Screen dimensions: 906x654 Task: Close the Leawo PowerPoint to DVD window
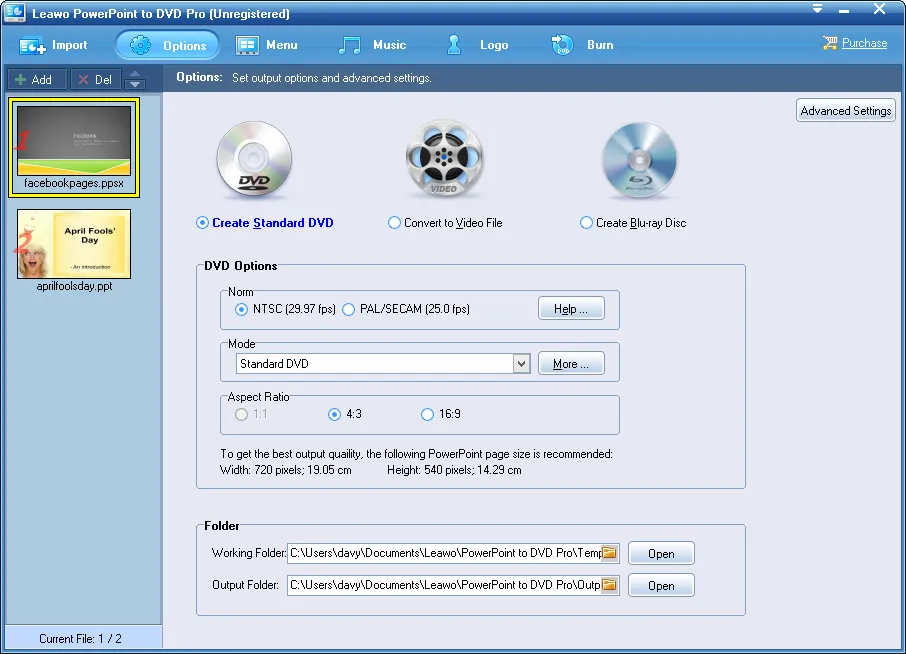879,9
